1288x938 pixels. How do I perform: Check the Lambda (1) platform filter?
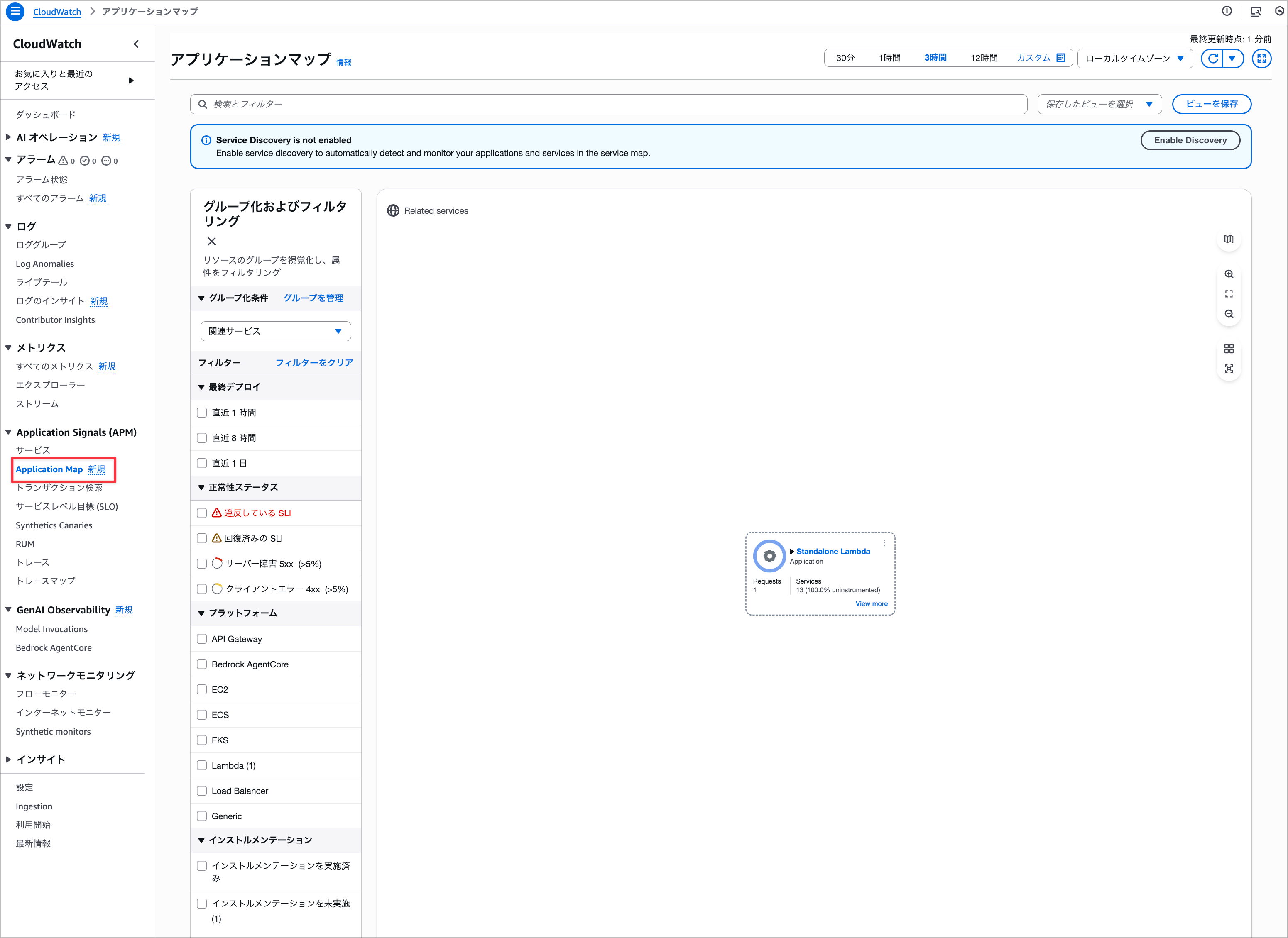(x=202, y=765)
